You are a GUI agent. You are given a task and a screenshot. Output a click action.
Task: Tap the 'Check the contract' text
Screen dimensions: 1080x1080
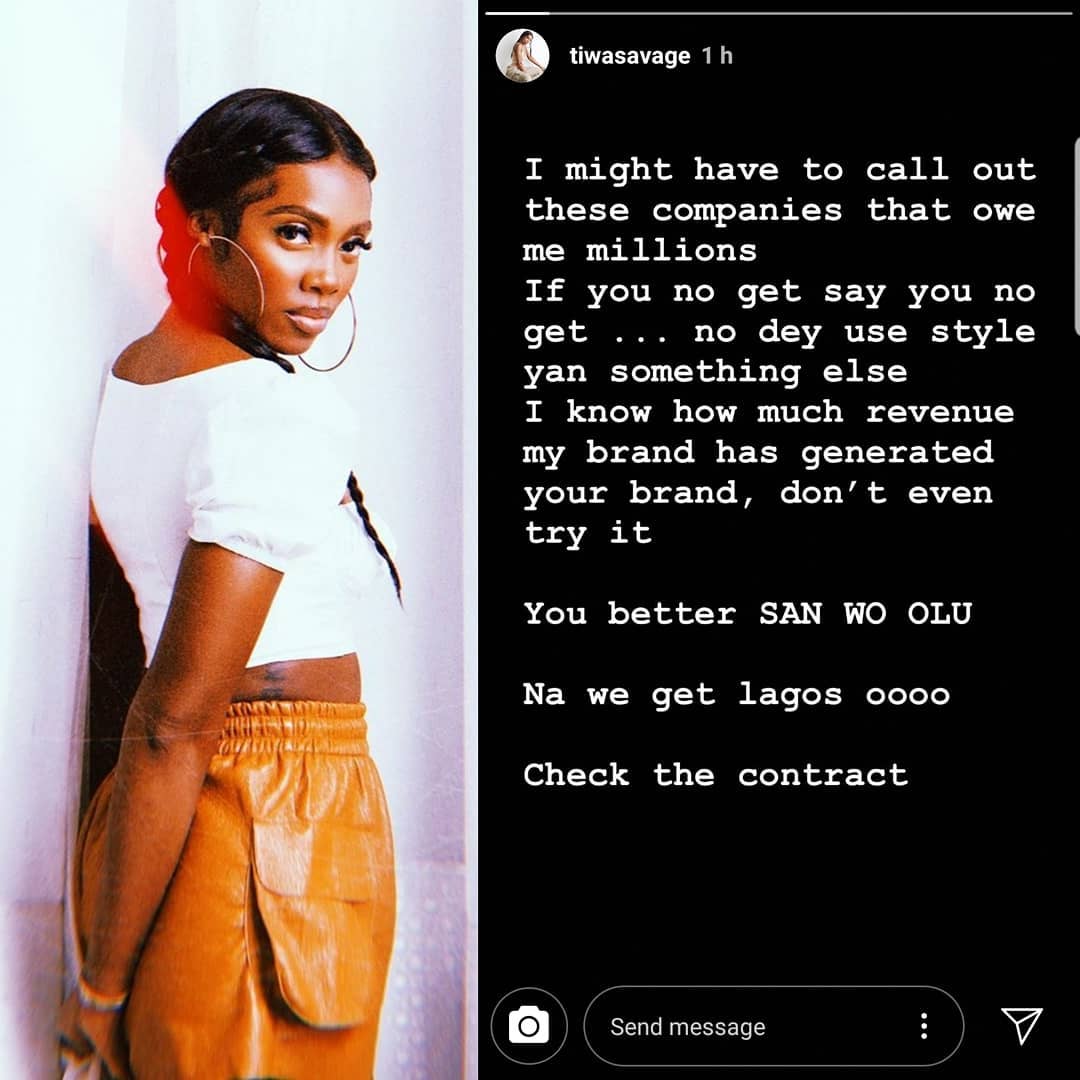click(x=716, y=775)
